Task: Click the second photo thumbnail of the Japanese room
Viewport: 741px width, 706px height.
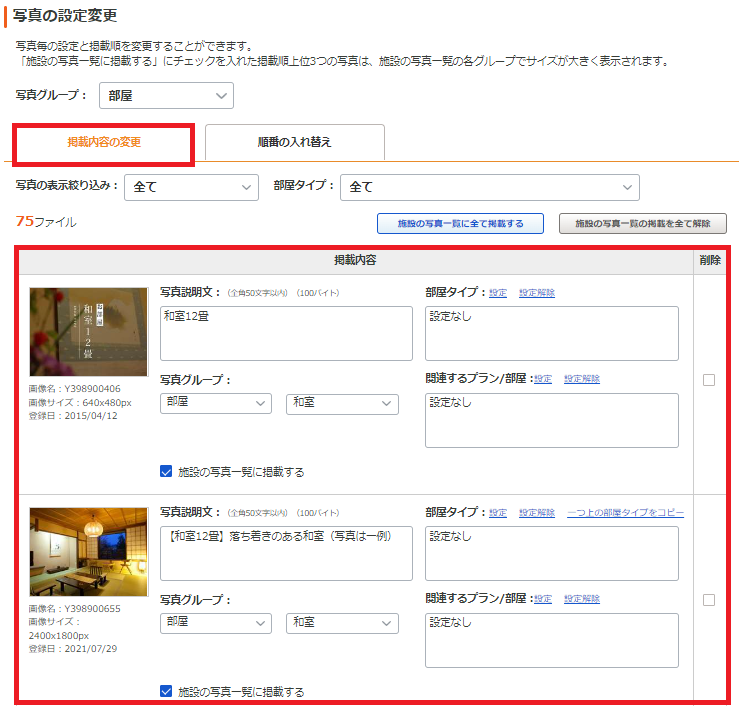Action: coord(88,552)
